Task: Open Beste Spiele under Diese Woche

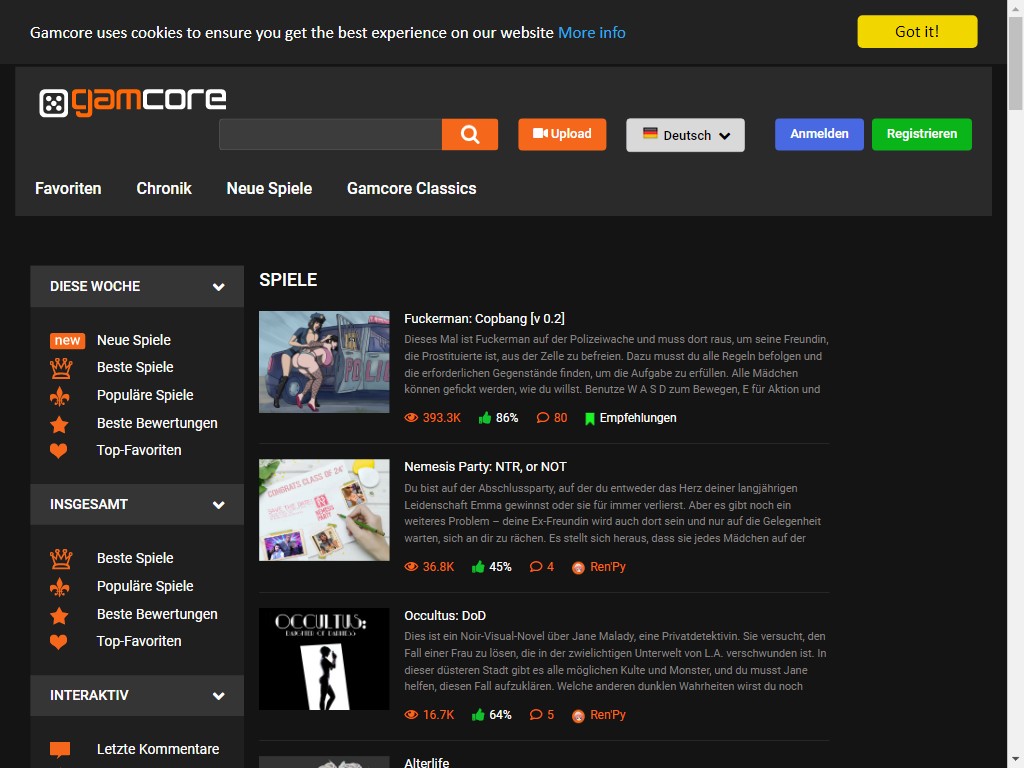Action: click(135, 368)
